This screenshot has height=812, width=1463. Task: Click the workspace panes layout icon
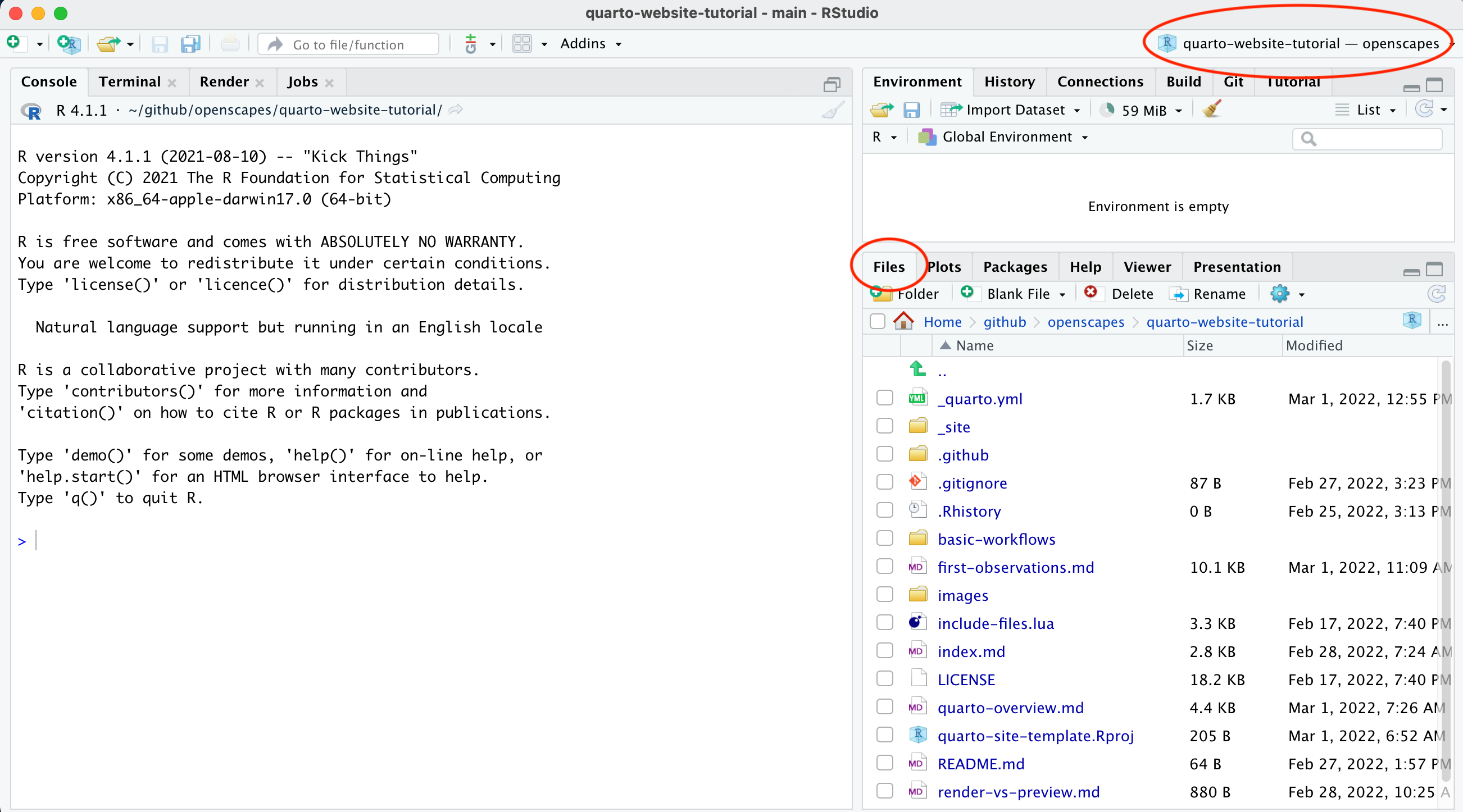coord(521,44)
